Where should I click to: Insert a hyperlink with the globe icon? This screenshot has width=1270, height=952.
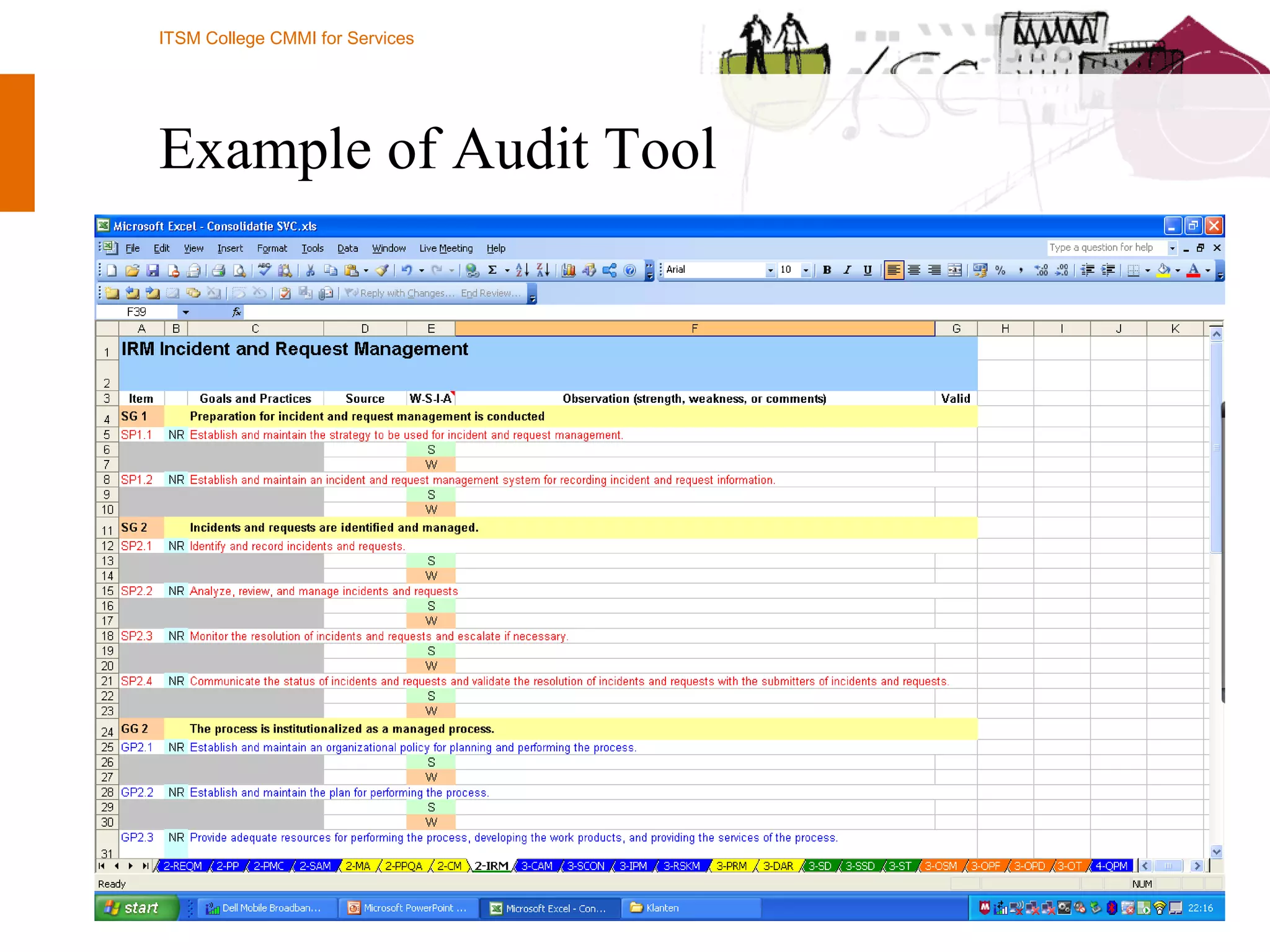tap(473, 270)
